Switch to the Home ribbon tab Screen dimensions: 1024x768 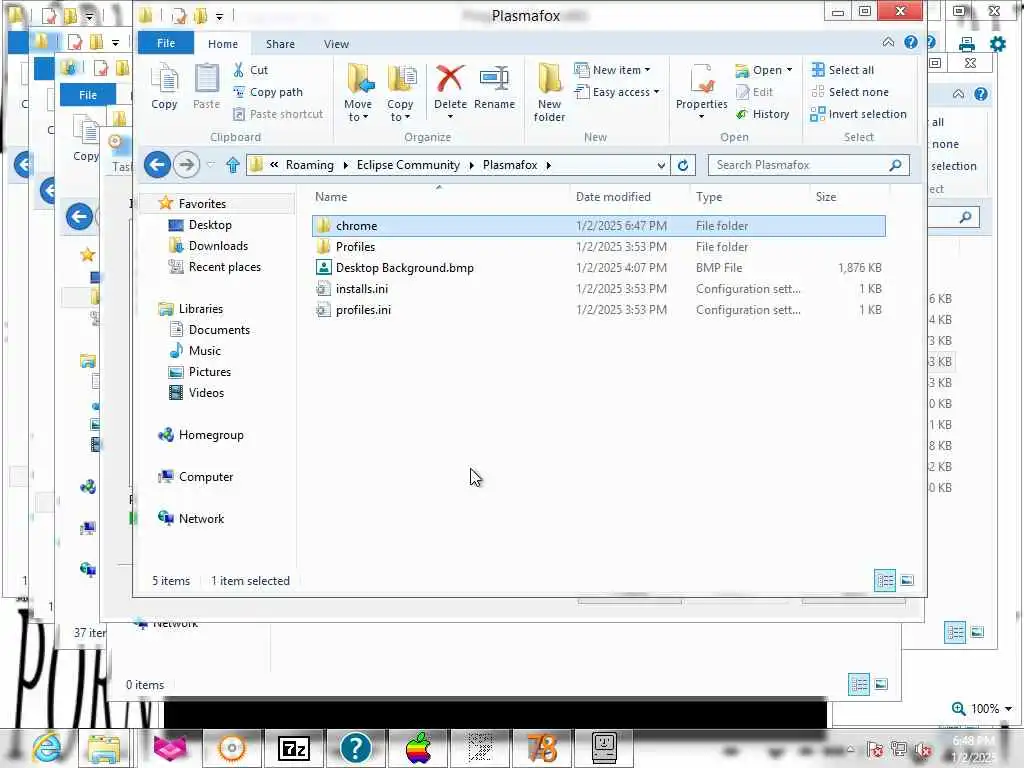223,44
